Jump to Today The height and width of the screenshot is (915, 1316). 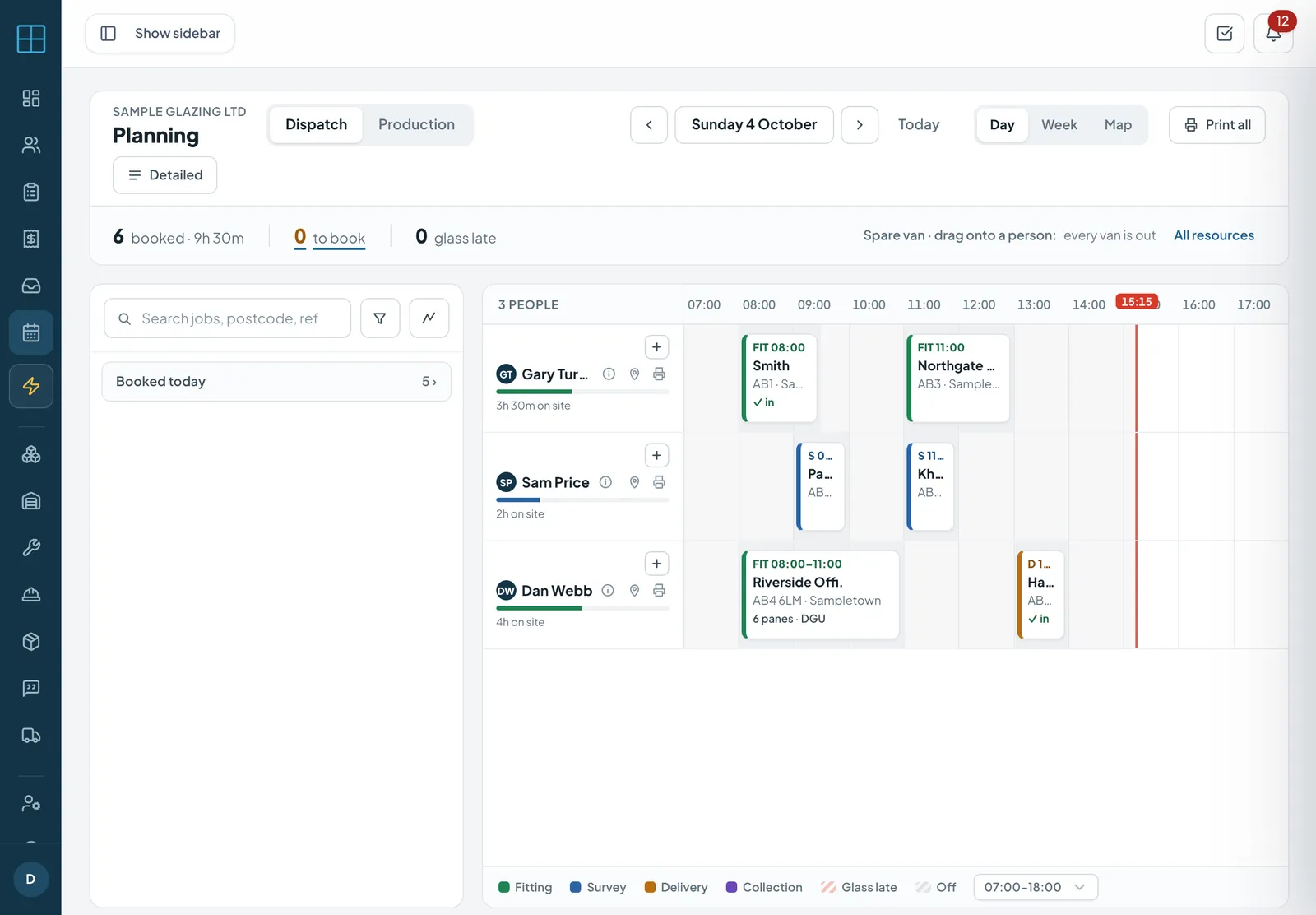click(x=919, y=125)
